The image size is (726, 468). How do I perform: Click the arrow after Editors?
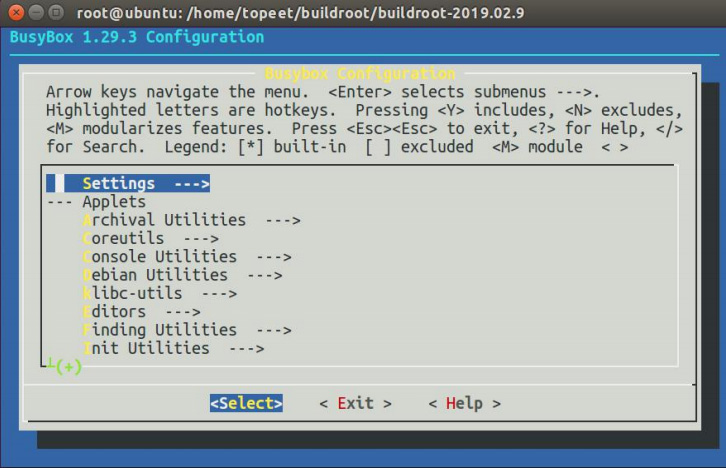coord(183,312)
